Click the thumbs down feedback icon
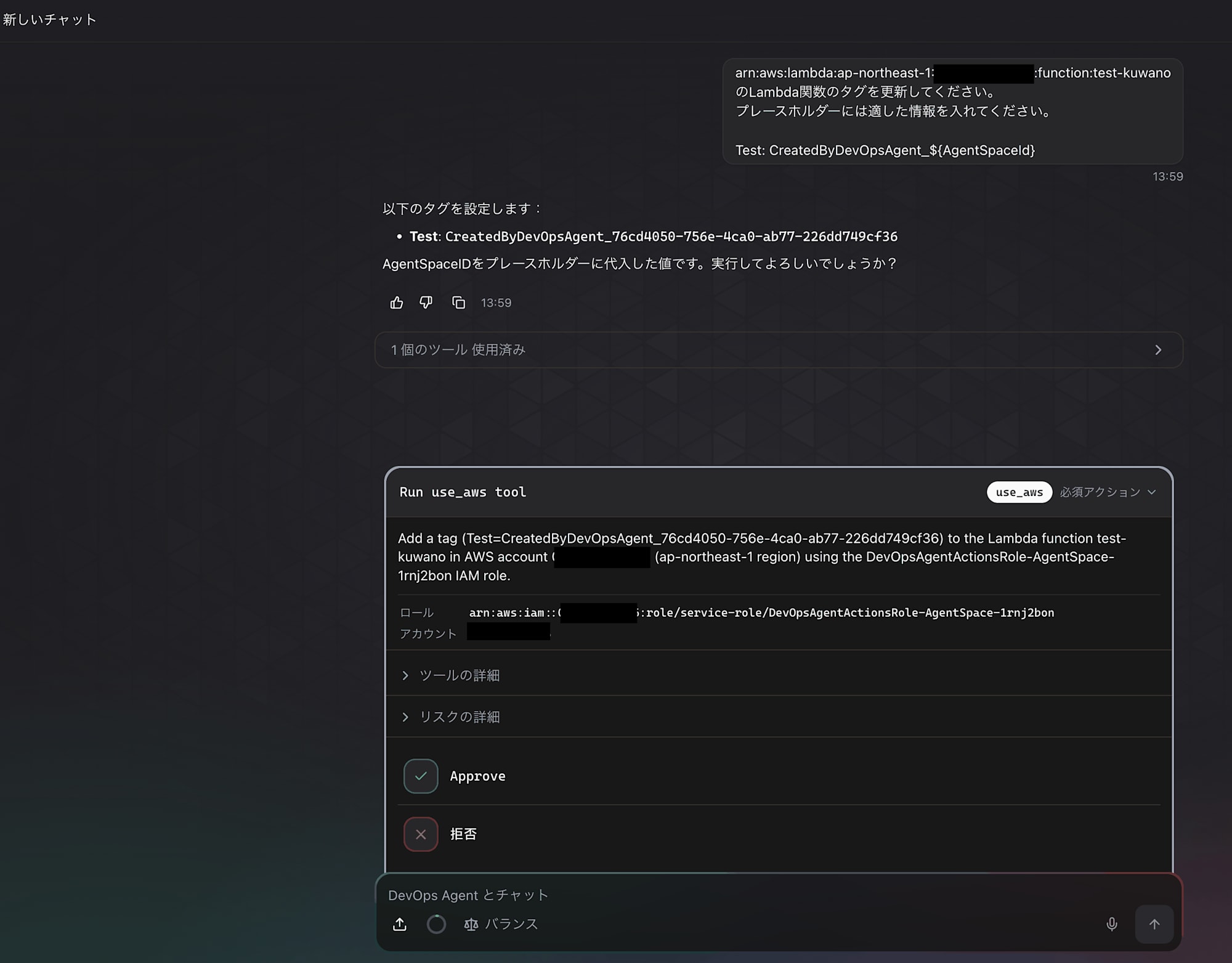The image size is (1232, 963). tap(426, 303)
